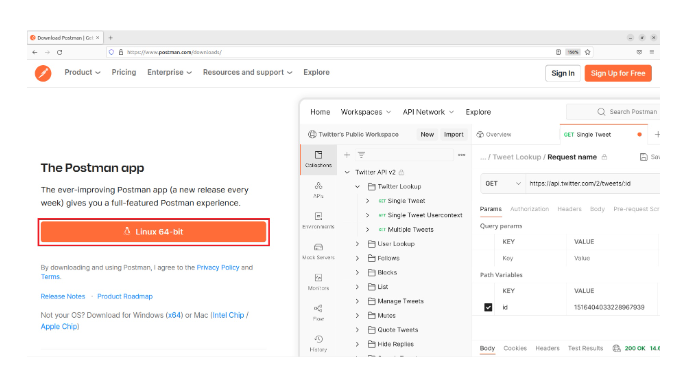The height and width of the screenshot is (386, 689).
Task: Click the Save icon near Request name
Action: (644, 157)
